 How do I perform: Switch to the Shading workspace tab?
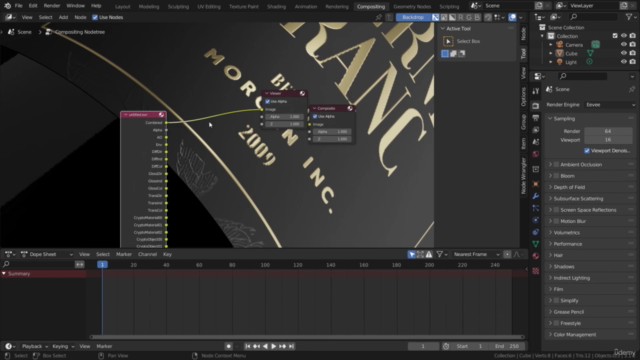tap(276, 7)
